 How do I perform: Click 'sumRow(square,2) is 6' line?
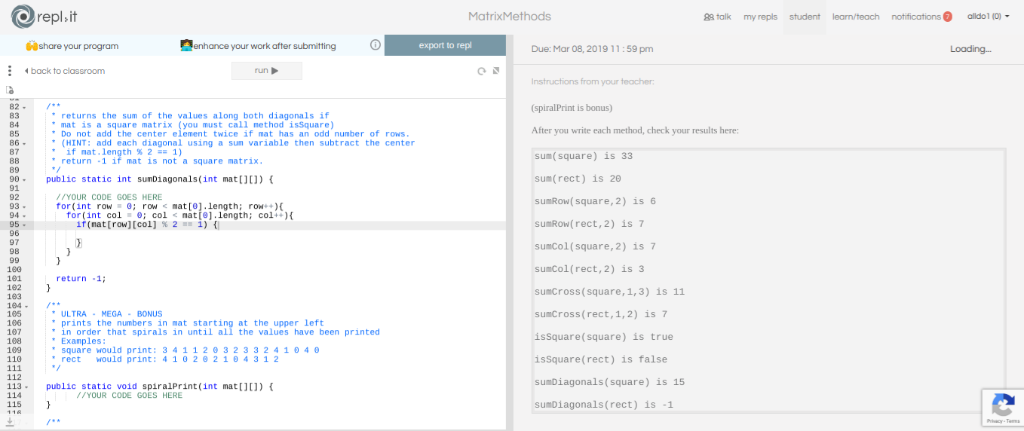[595, 201]
